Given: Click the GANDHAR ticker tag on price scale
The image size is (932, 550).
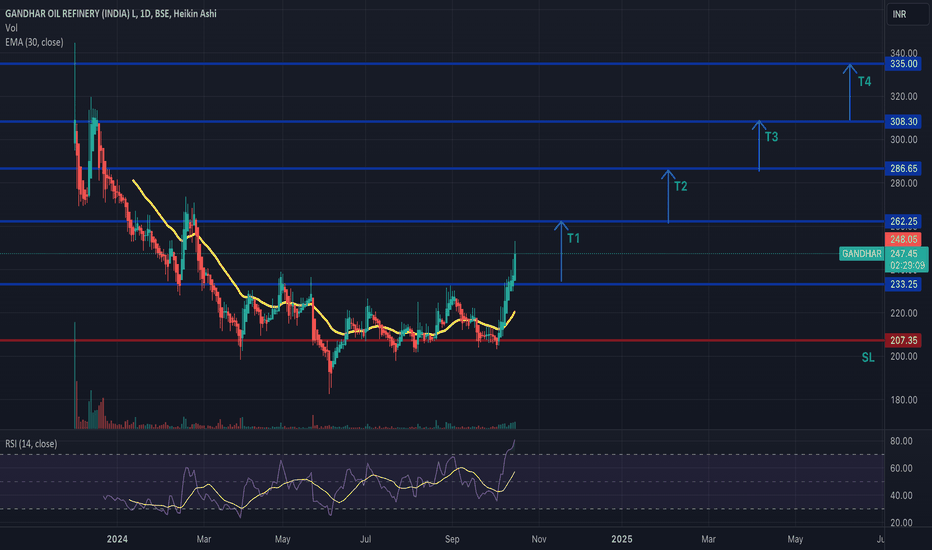Looking at the screenshot, I should click(862, 254).
